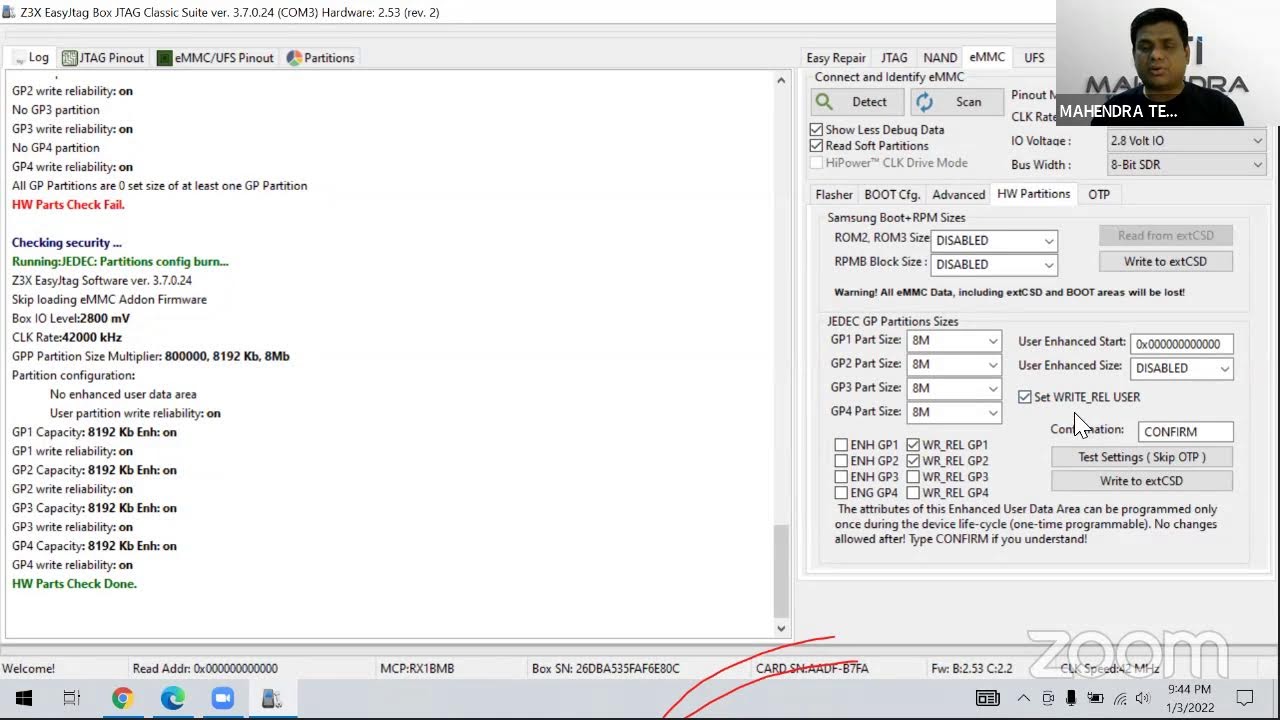Image resolution: width=1280 pixels, height=720 pixels.
Task: Open the Bus Width dropdown
Action: 1186,165
